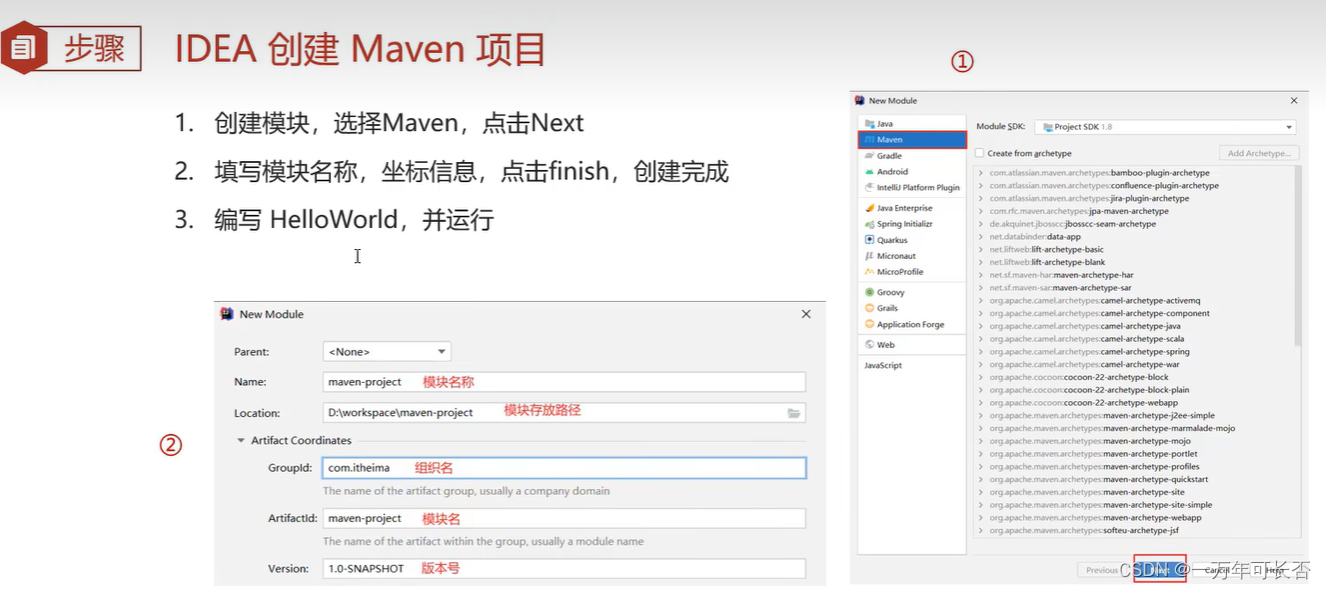Select maven-archetype-mojo row
The height and width of the screenshot is (589, 1326).
1134,441
